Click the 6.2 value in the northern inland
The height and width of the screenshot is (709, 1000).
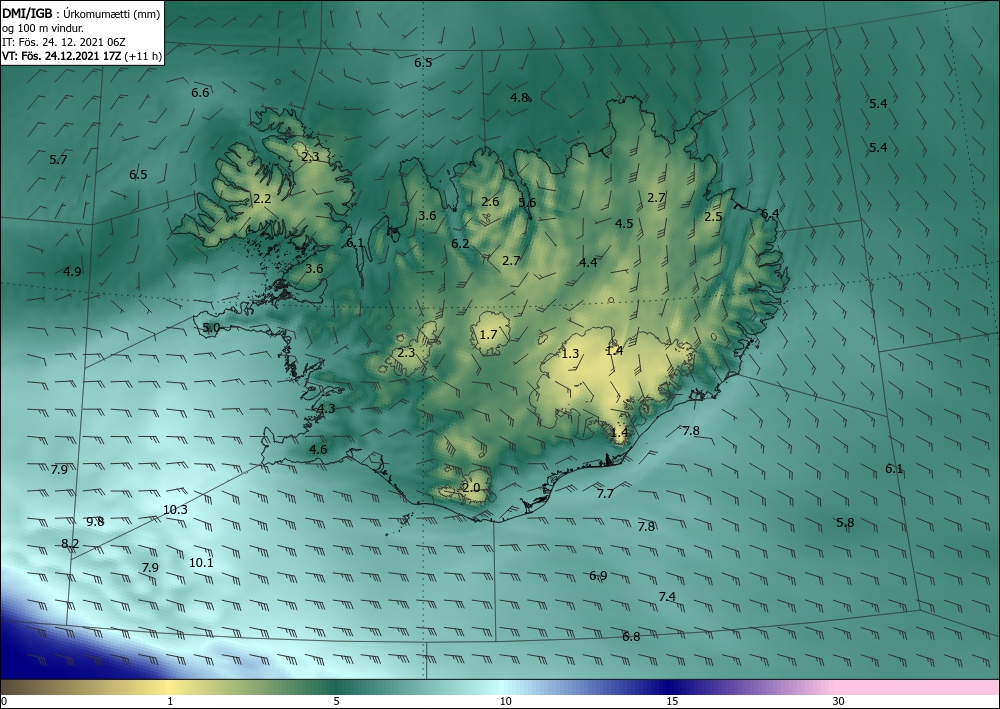point(460,244)
